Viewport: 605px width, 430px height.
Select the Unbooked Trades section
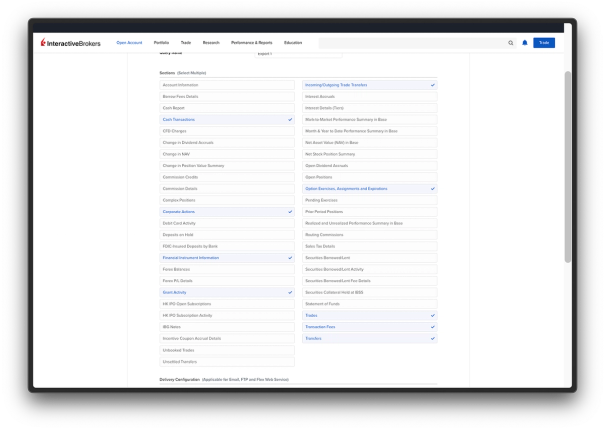(x=227, y=350)
